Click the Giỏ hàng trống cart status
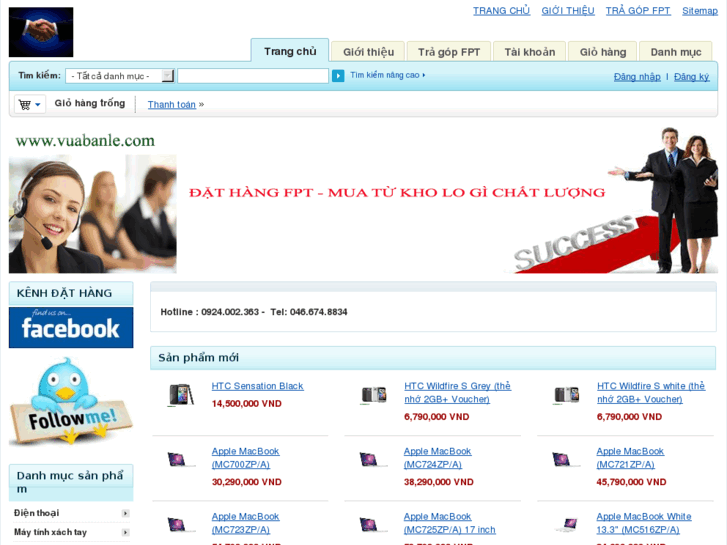Viewport: 727px width, 545px height. pos(90,103)
